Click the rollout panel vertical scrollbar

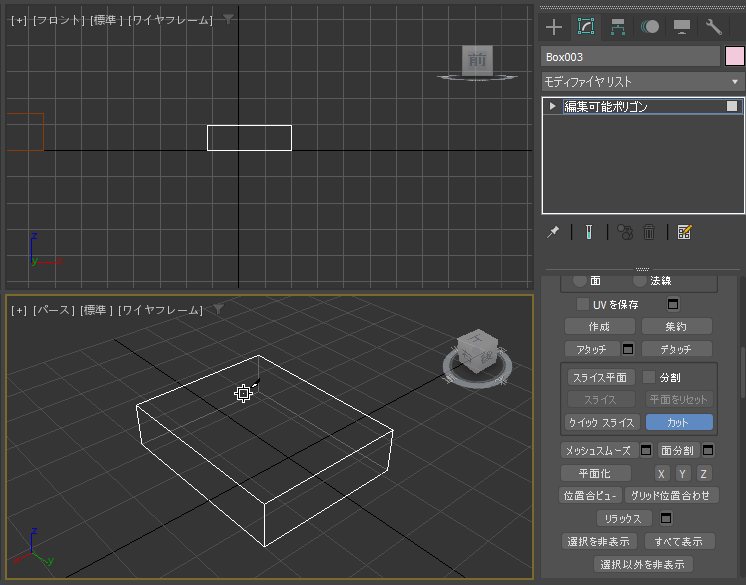click(x=743, y=371)
